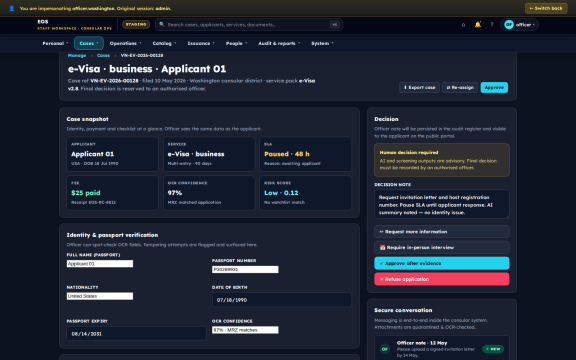Expand the Issuance menu

tap(201, 43)
